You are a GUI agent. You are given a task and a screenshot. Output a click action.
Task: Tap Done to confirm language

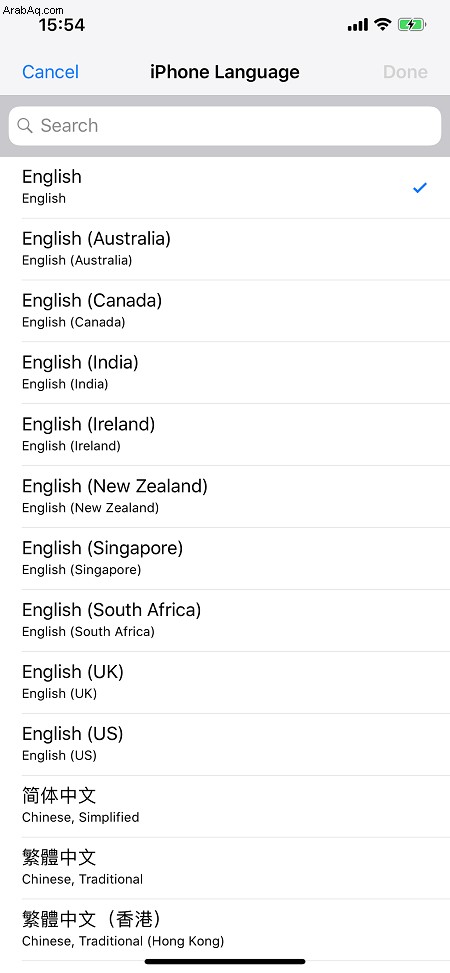(405, 72)
